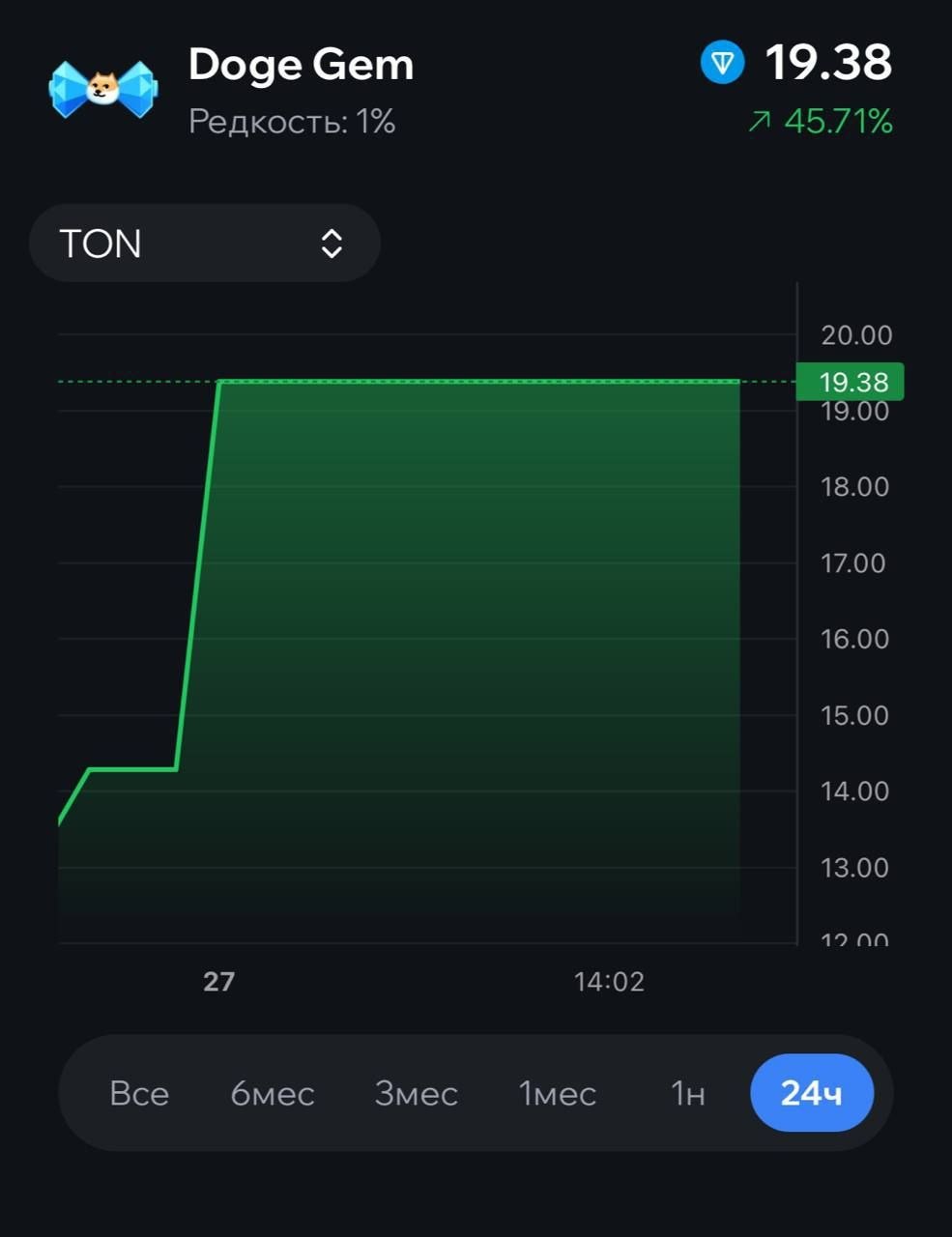Click the blue TON coin icon

point(722,63)
